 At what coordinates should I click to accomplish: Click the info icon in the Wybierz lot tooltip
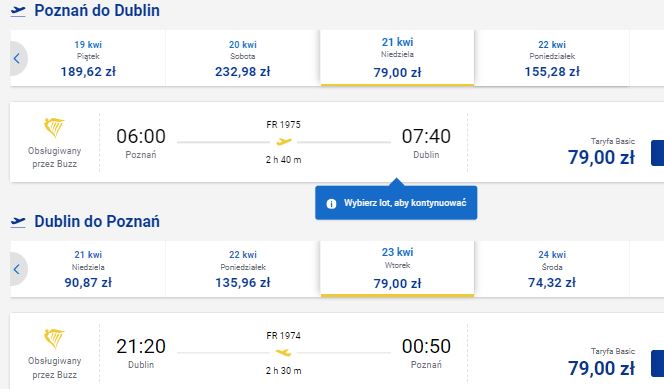[331, 204]
